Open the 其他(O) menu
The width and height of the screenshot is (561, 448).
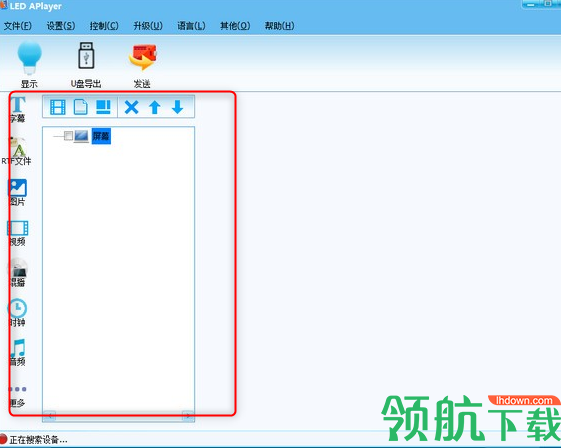(x=235, y=26)
